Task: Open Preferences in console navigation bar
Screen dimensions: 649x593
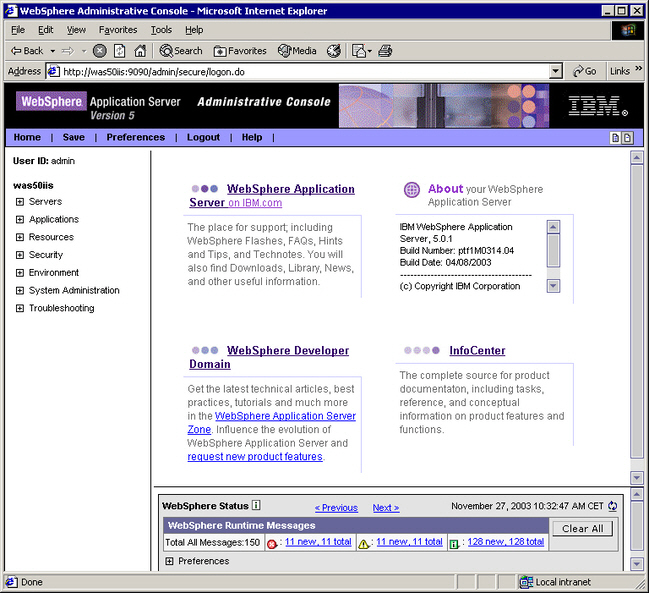Action: [x=136, y=137]
